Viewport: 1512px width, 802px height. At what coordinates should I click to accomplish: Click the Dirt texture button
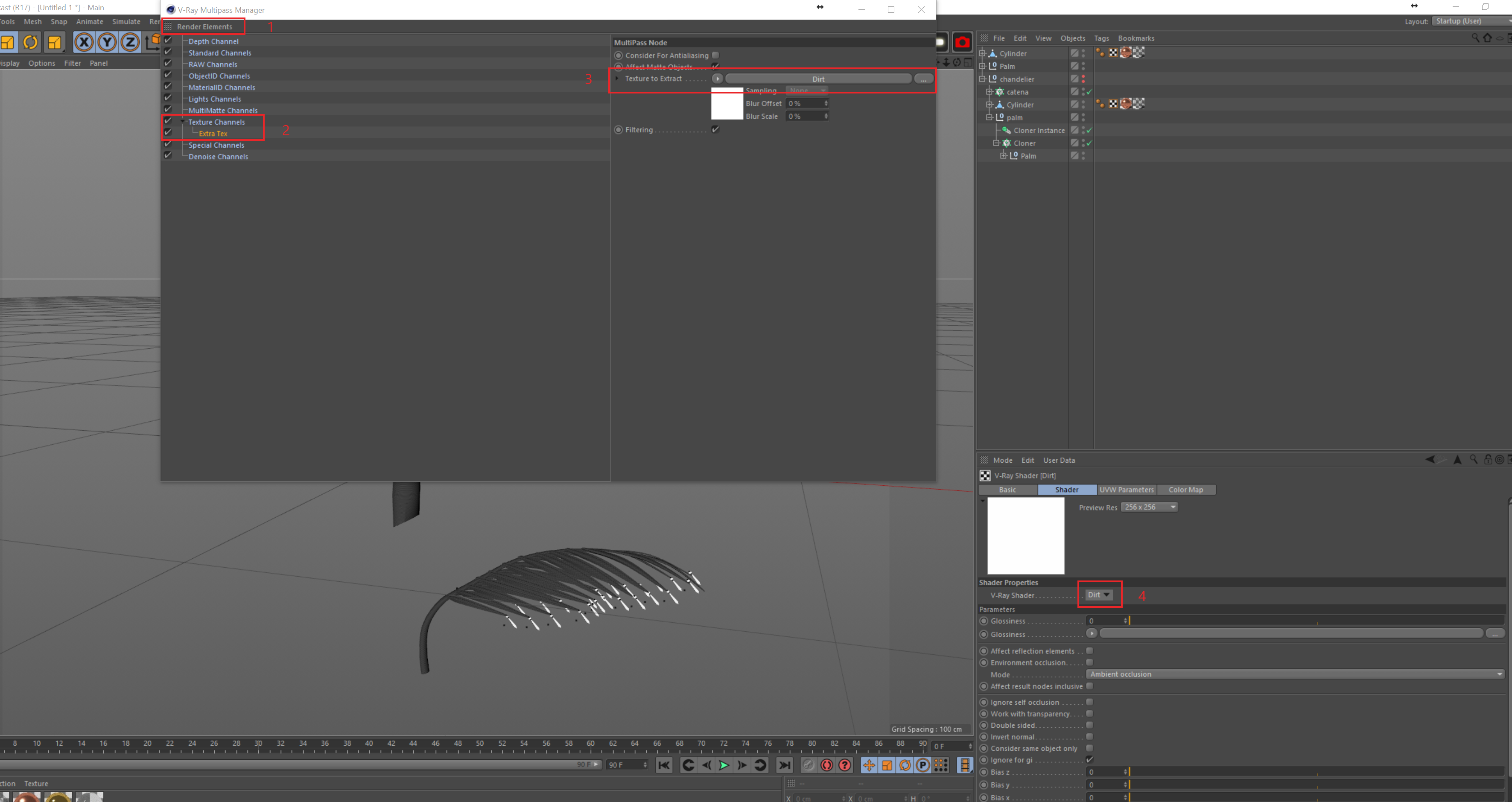(x=818, y=79)
